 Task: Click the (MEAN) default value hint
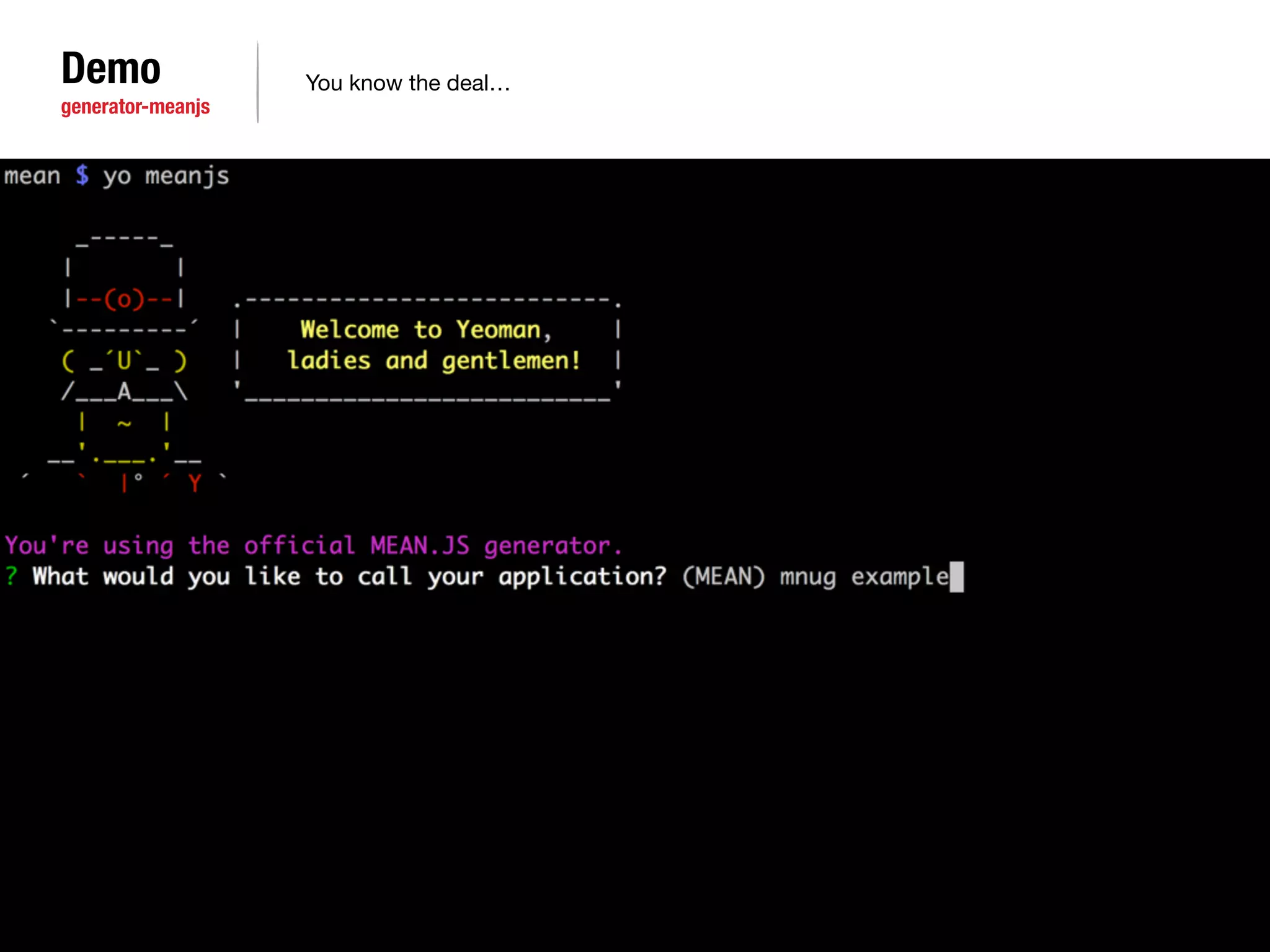723,576
